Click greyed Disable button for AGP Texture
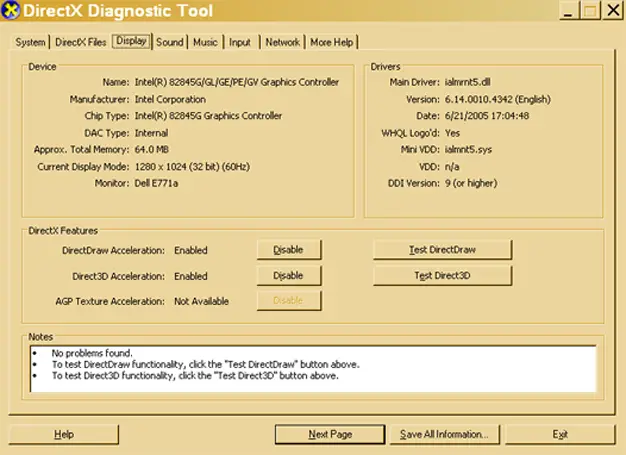Viewport: 626px width, 455px height. (289, 301)
